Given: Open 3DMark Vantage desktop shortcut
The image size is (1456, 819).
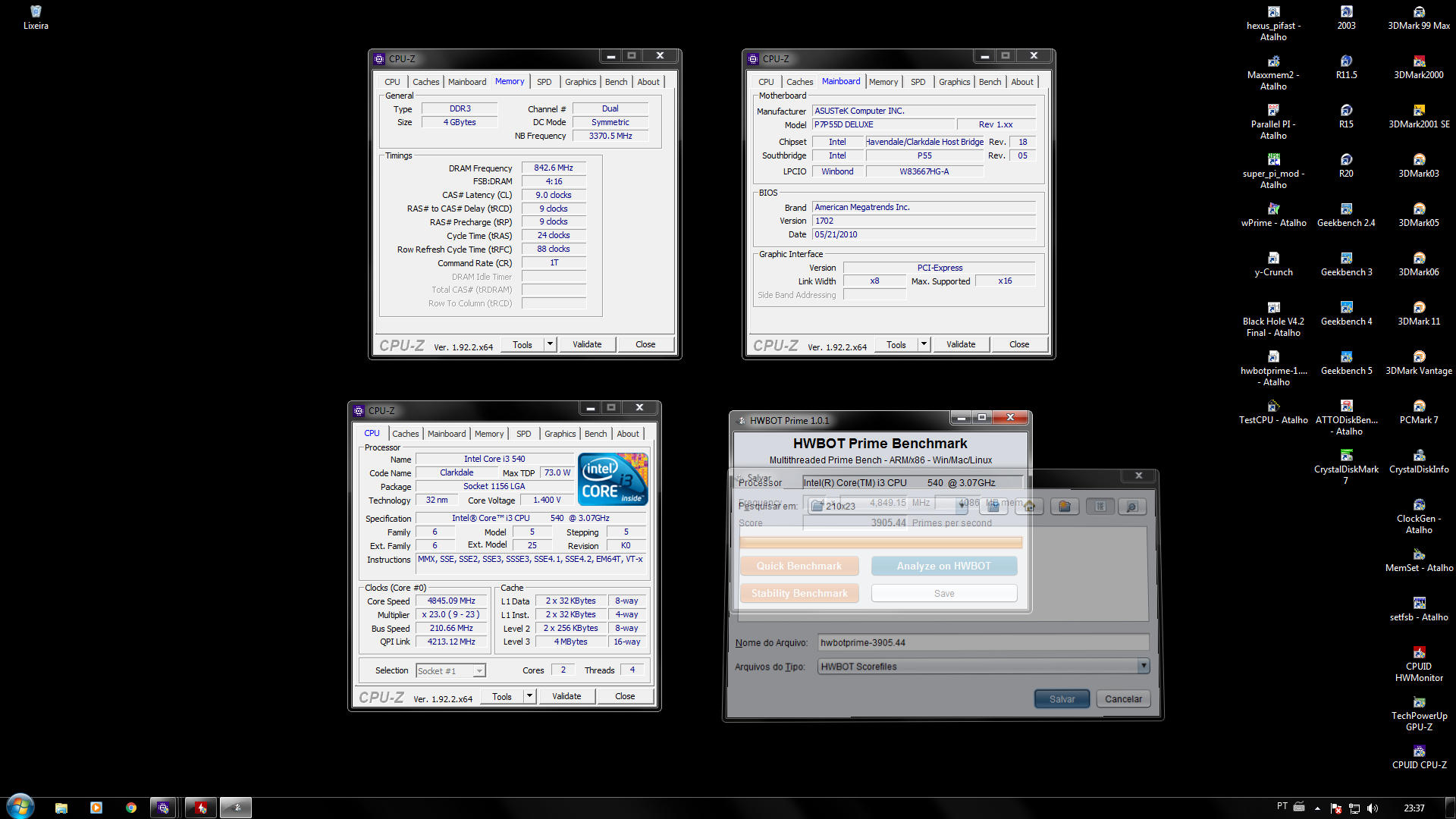Looking at the screenshot, I should click(1419, 362).
